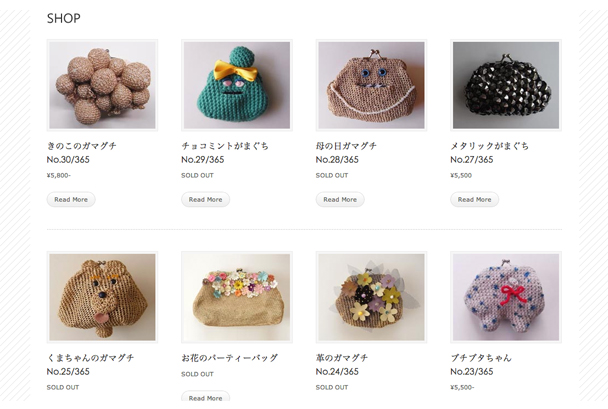Viewport: 608px width, 409px height.
Task: Click Read More under No.28/365
Action: [340, 199]
